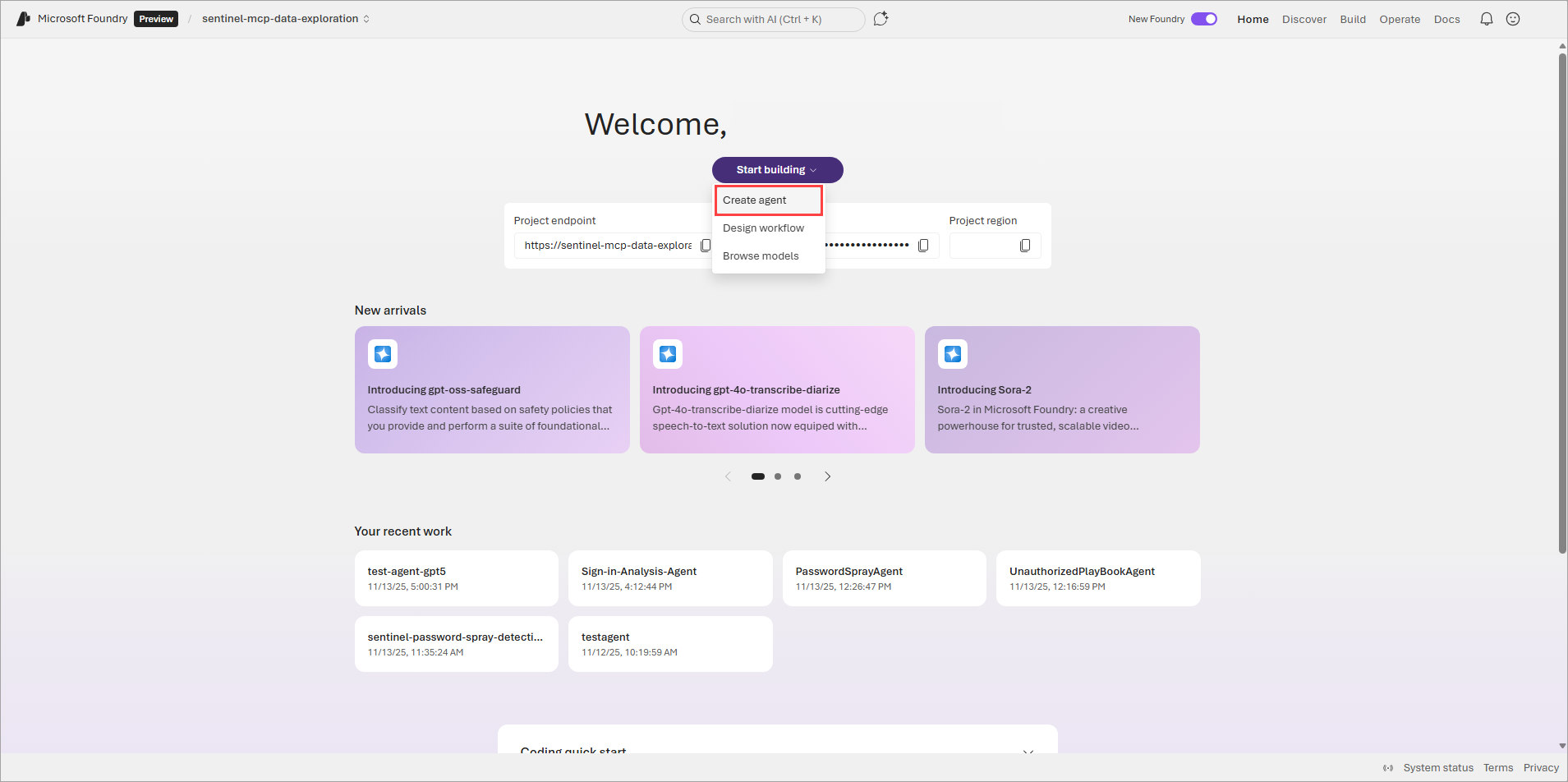Viewport: 1568px width, 782px height.
Task: Open the Introducing gpt-4o-transcribe-diarize card
Action: tap(777, 389)
